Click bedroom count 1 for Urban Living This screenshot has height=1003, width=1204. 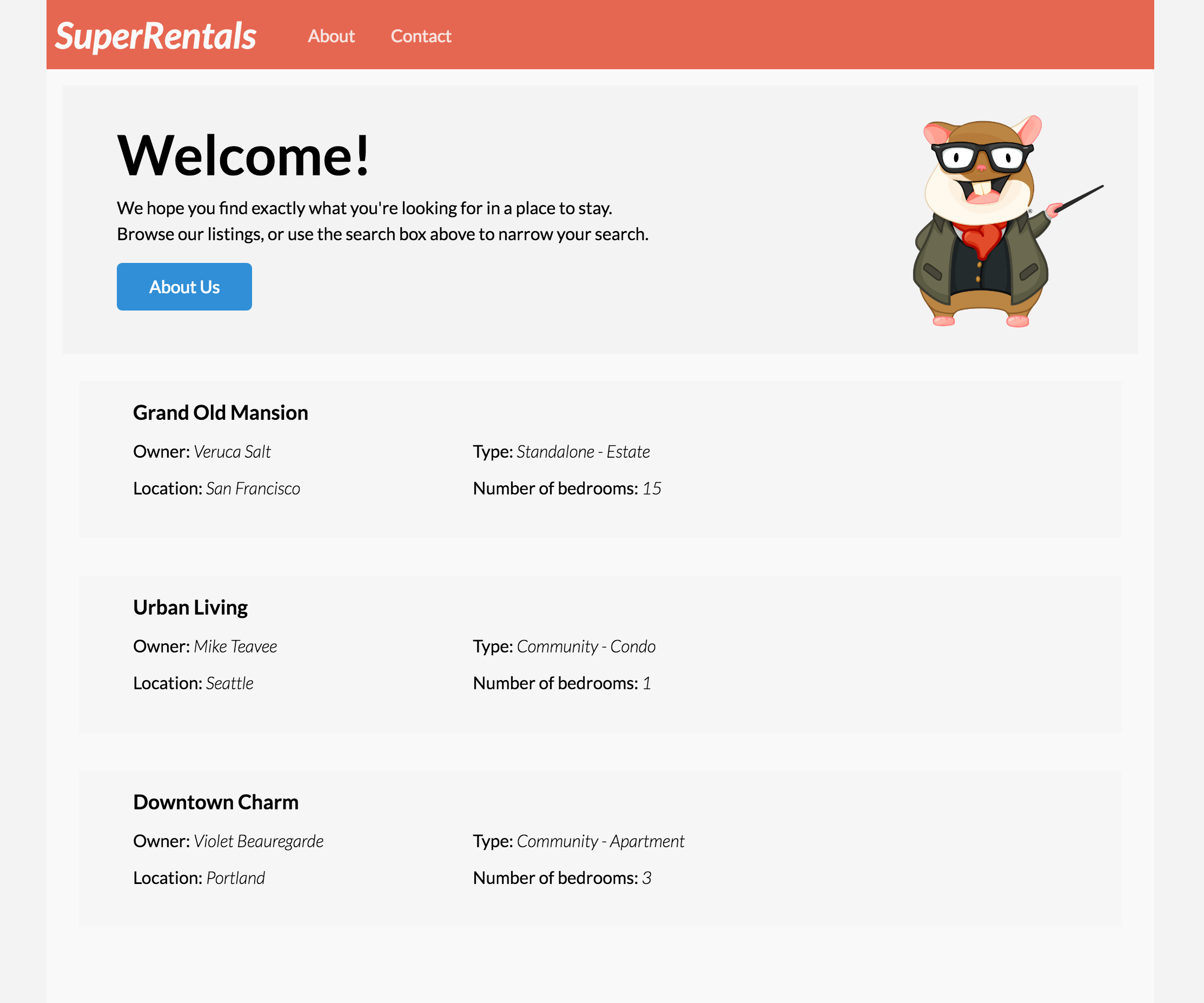point(647,683)
